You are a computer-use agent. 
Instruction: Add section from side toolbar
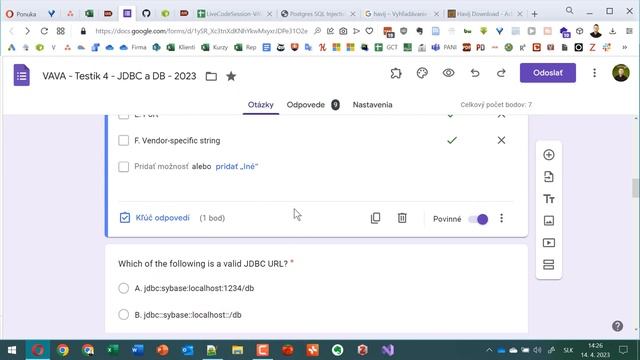[x=549, y=264]
